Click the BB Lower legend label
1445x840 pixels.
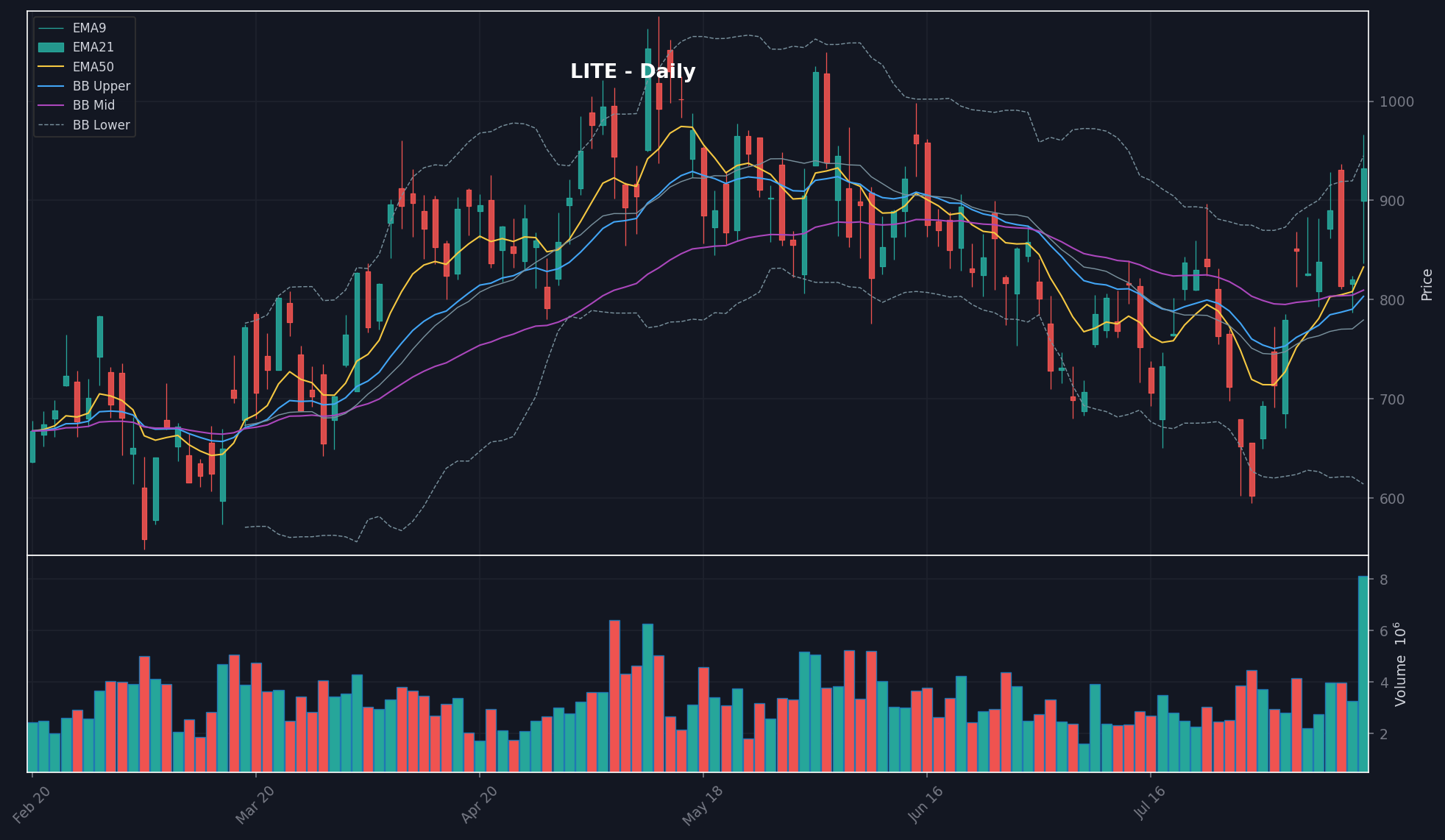102,125
